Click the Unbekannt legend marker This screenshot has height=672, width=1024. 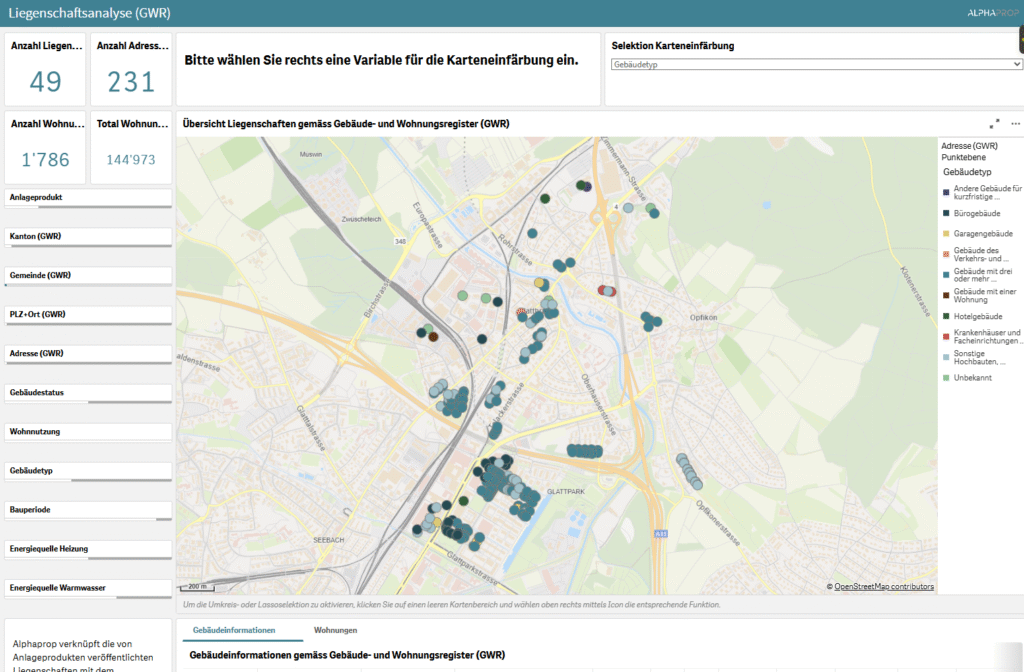pos(946,377)
